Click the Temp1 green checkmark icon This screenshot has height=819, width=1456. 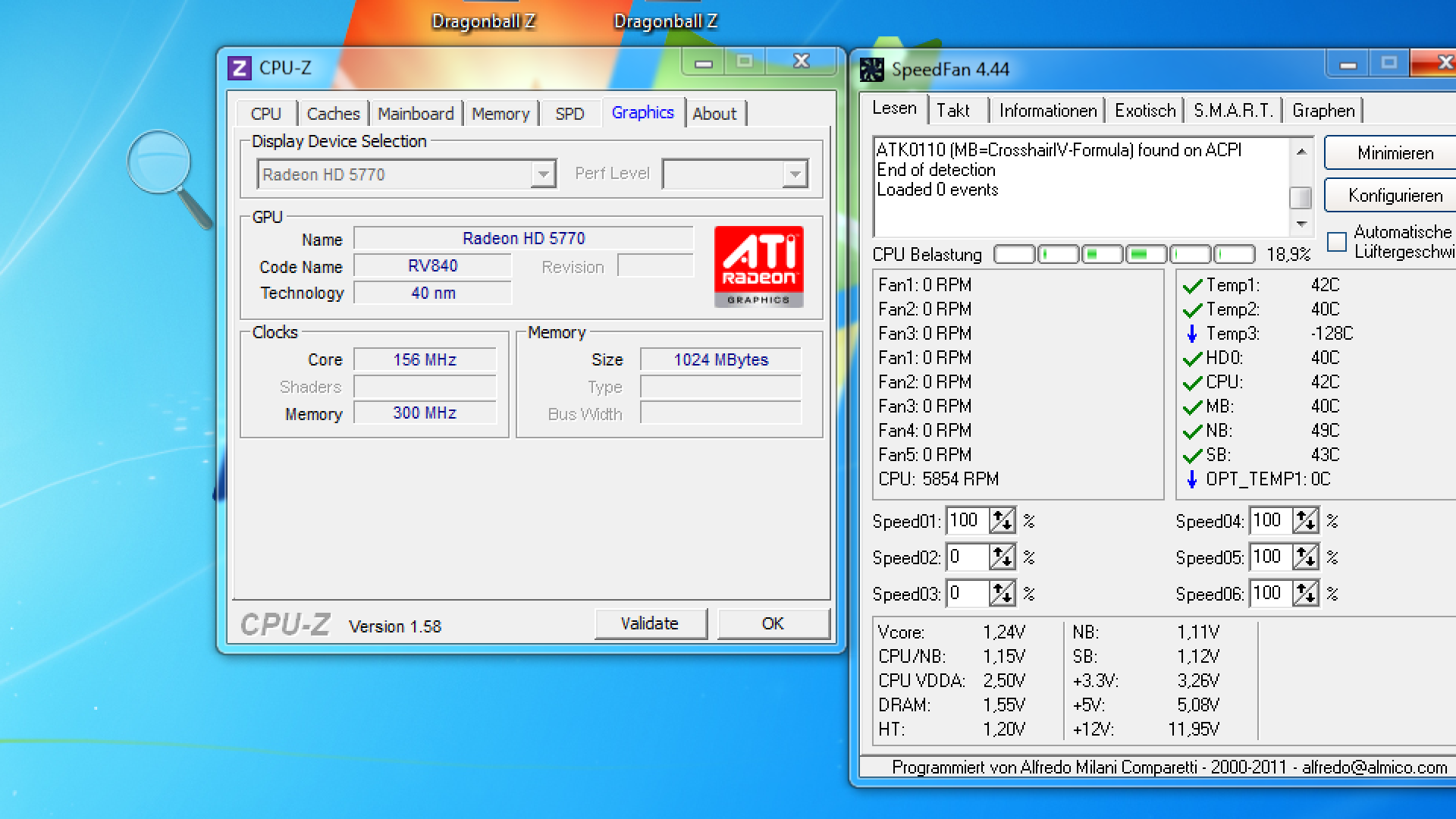coord(1192,286)
